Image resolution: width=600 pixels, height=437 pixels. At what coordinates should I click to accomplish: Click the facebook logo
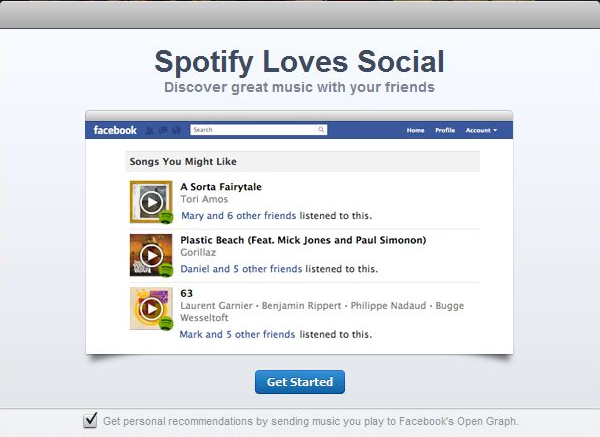115,130
